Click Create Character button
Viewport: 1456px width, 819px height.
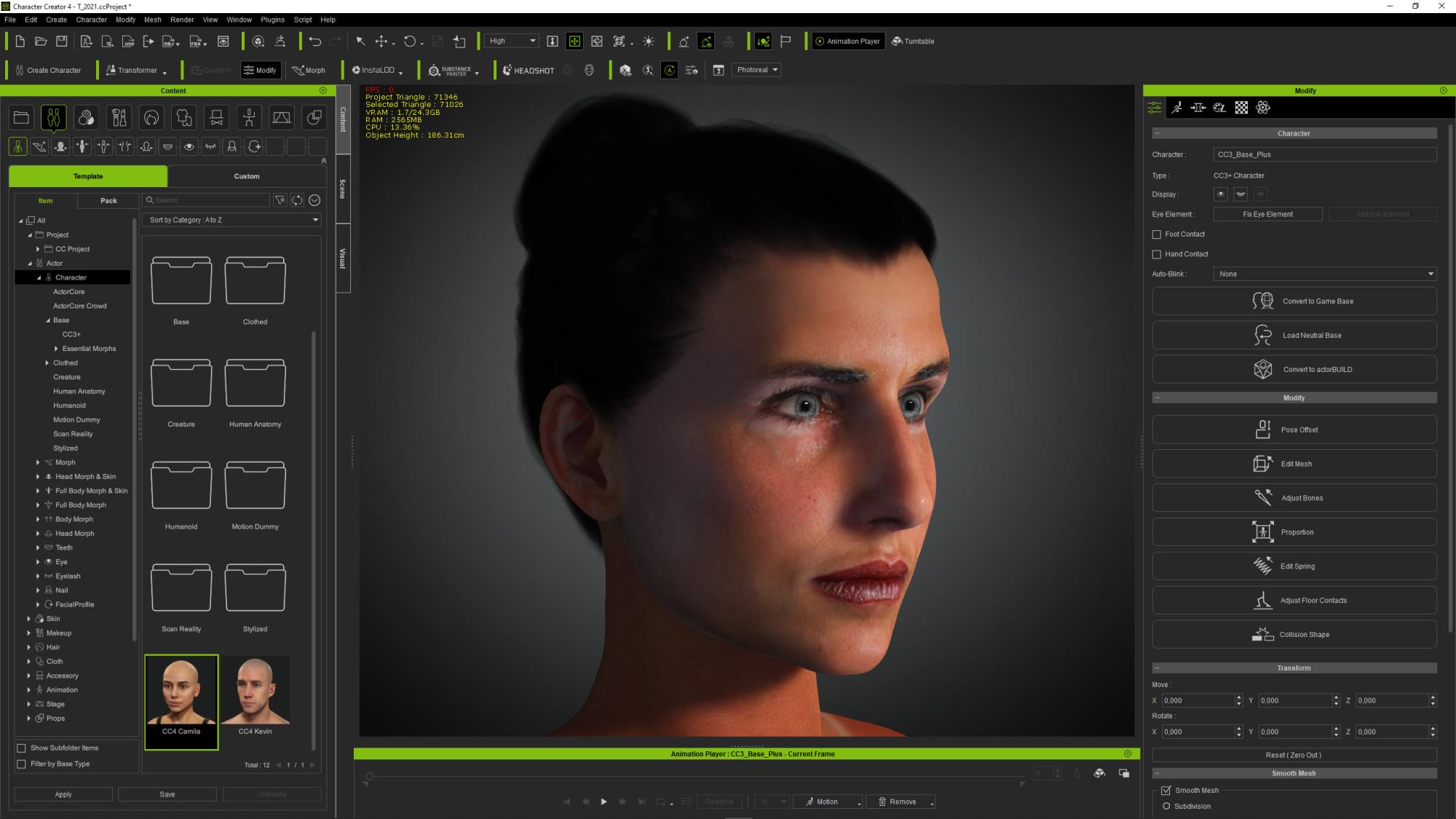[48, 71]
